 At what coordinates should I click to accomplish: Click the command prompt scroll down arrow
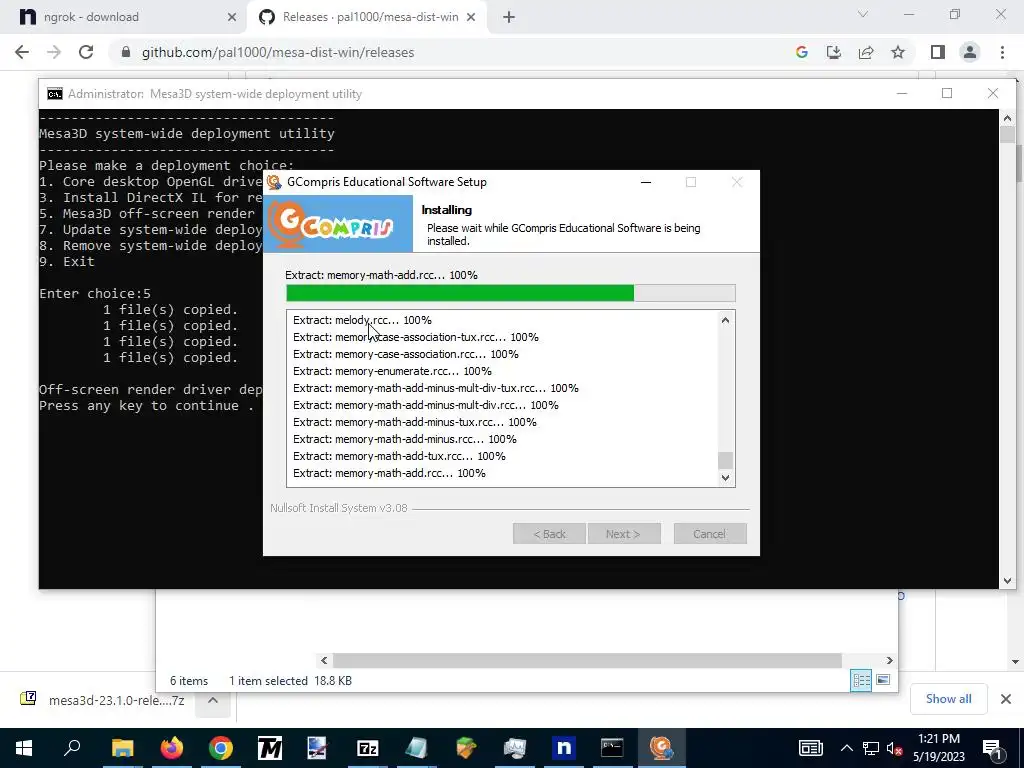1007,581
